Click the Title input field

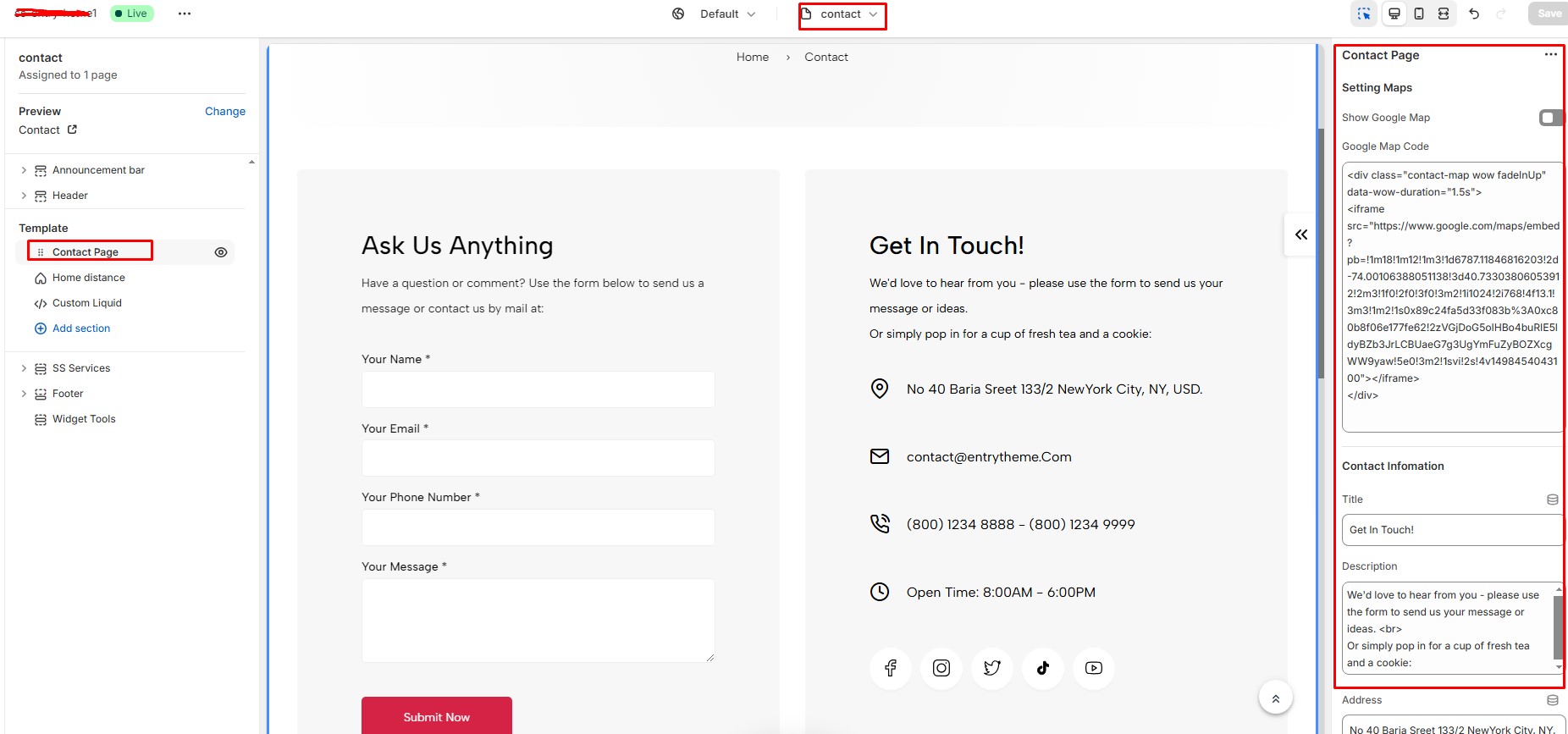[1450, 530]
